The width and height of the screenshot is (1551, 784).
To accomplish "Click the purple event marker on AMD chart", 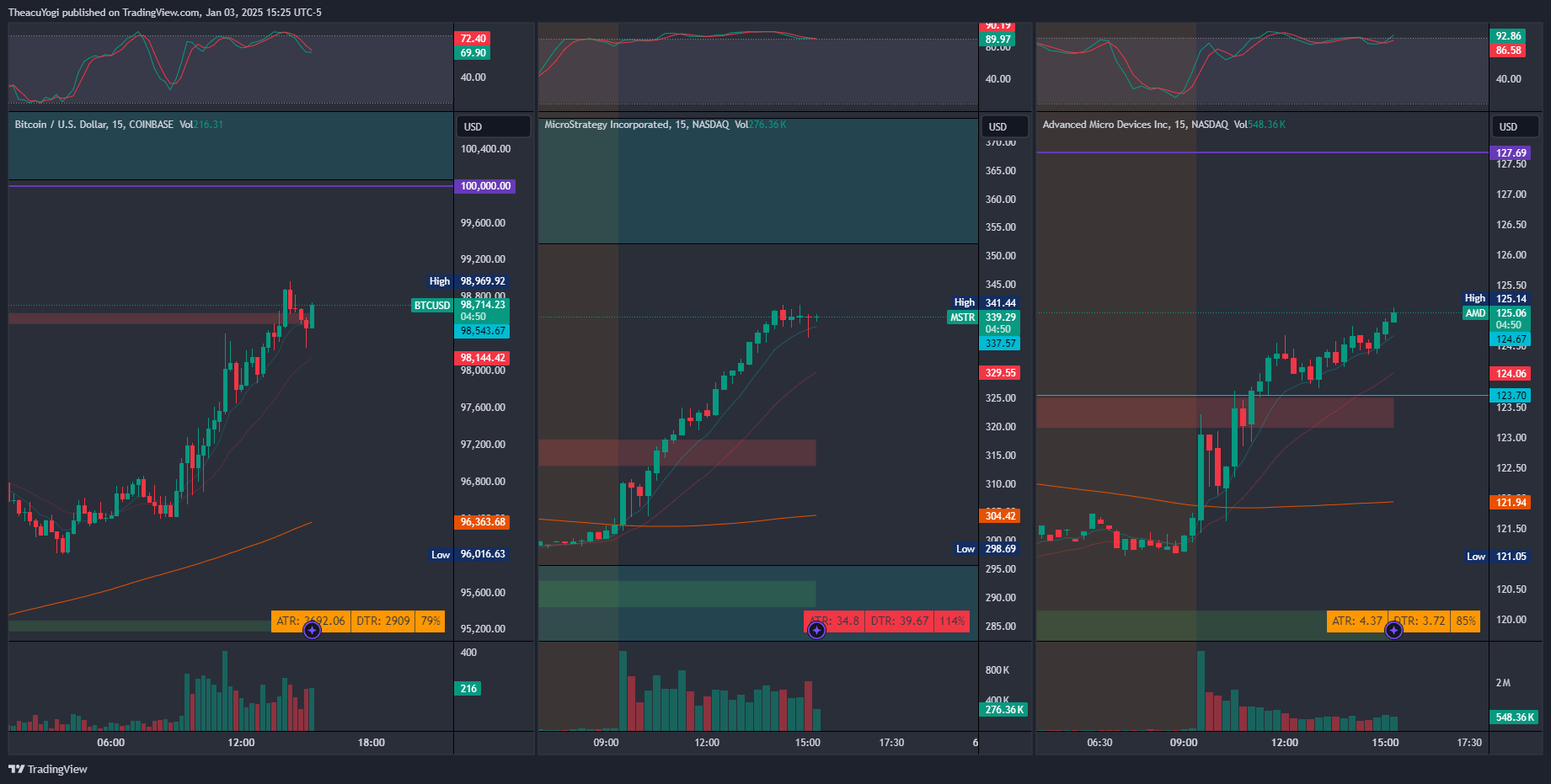I will (1393, 630).
